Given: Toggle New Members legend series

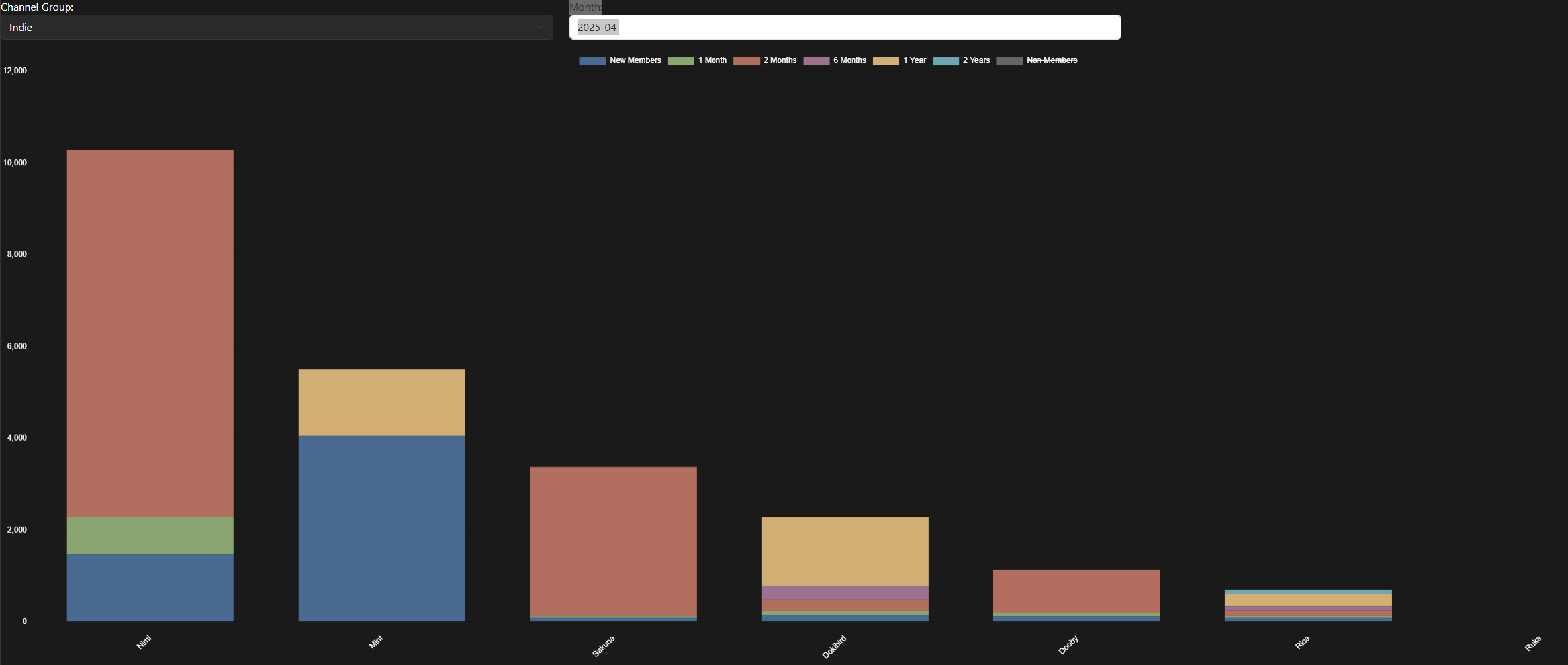Looking at the screenshot, I should click(x=635, y=60).
